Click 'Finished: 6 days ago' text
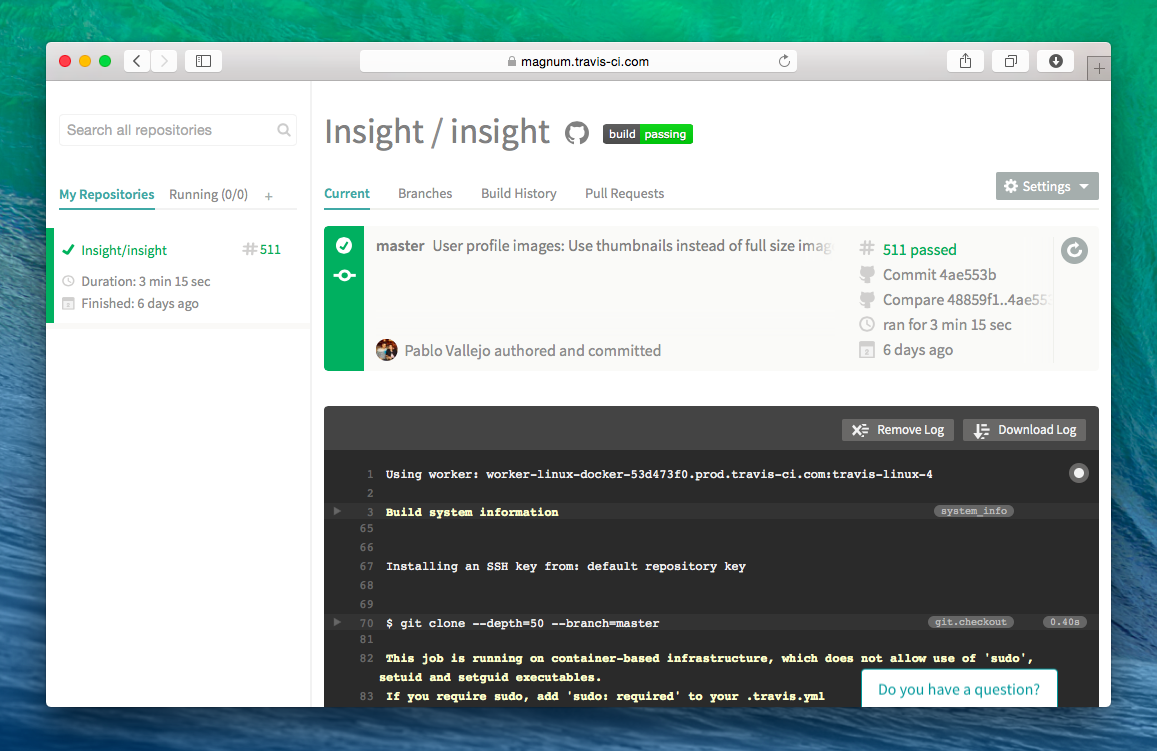This screenshot has height=751, width=1157. tap(139, 303)
